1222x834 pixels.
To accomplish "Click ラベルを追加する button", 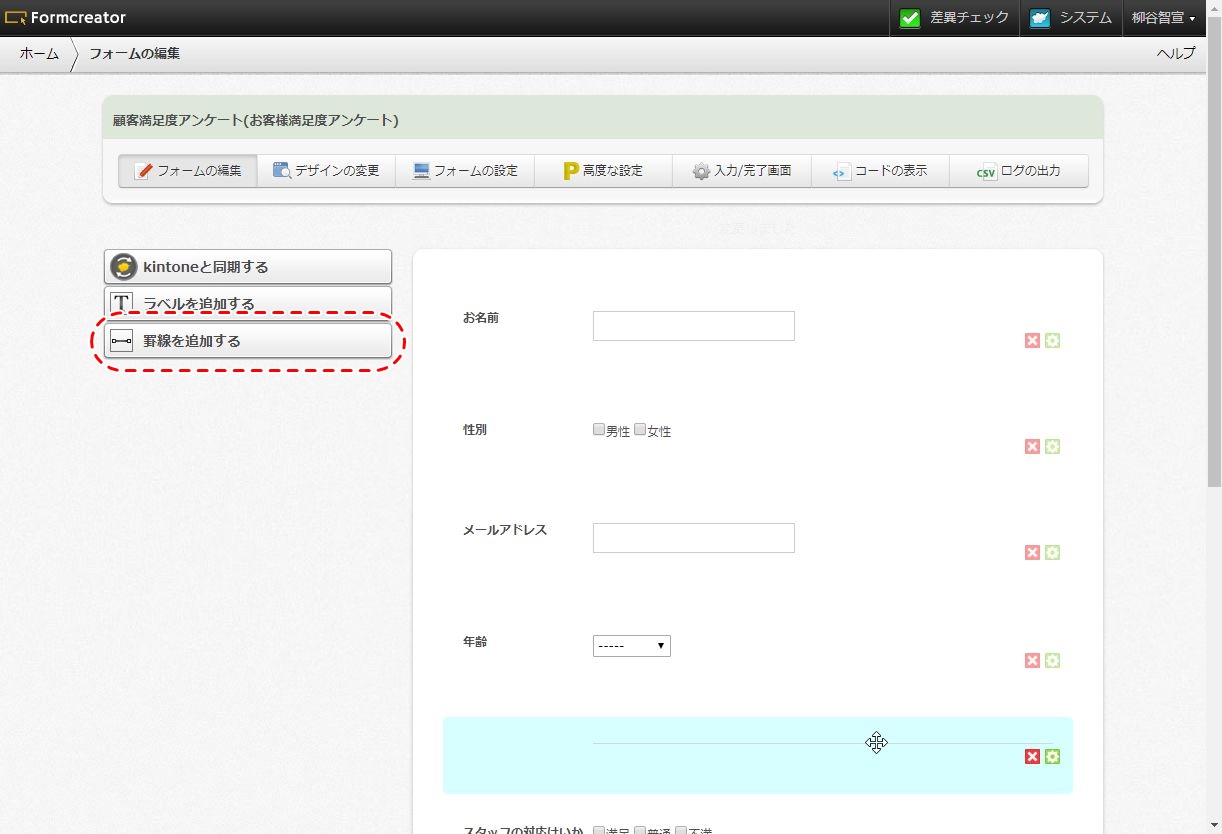I will pos(248,303).
